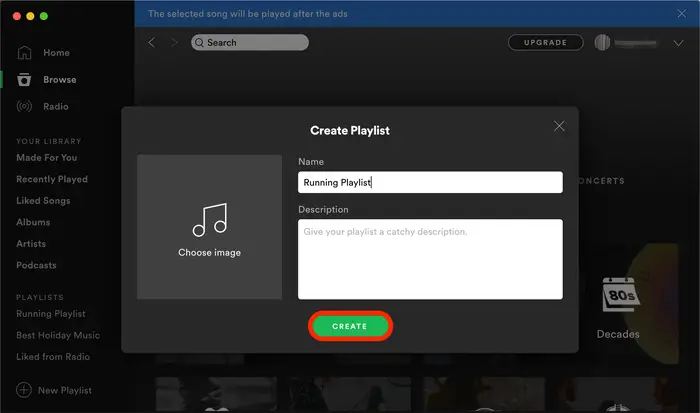Click the search magnifier icon

[x=200, y=42]
